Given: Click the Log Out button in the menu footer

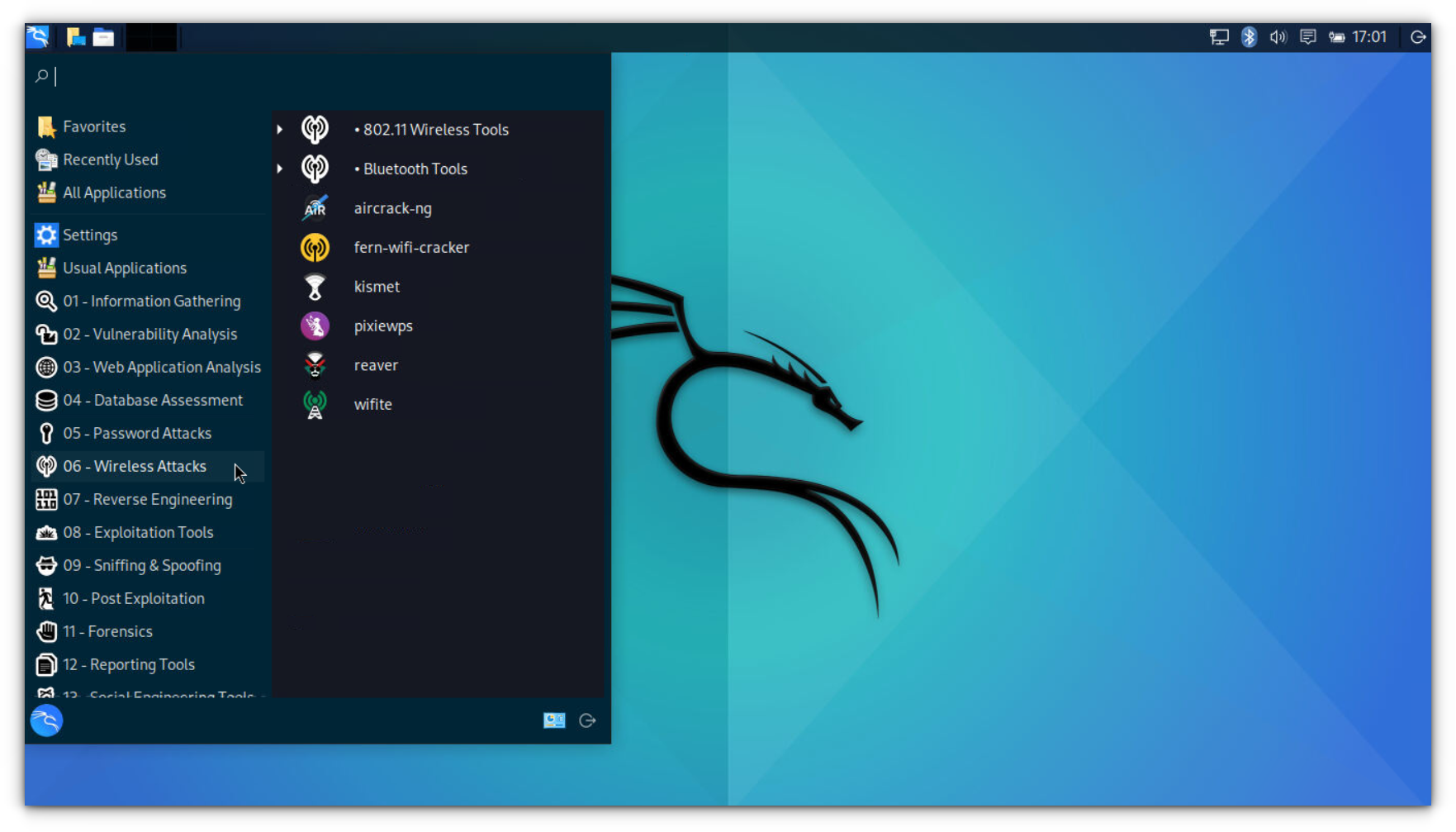Looking at the screenshot, I should coord(587,720).
